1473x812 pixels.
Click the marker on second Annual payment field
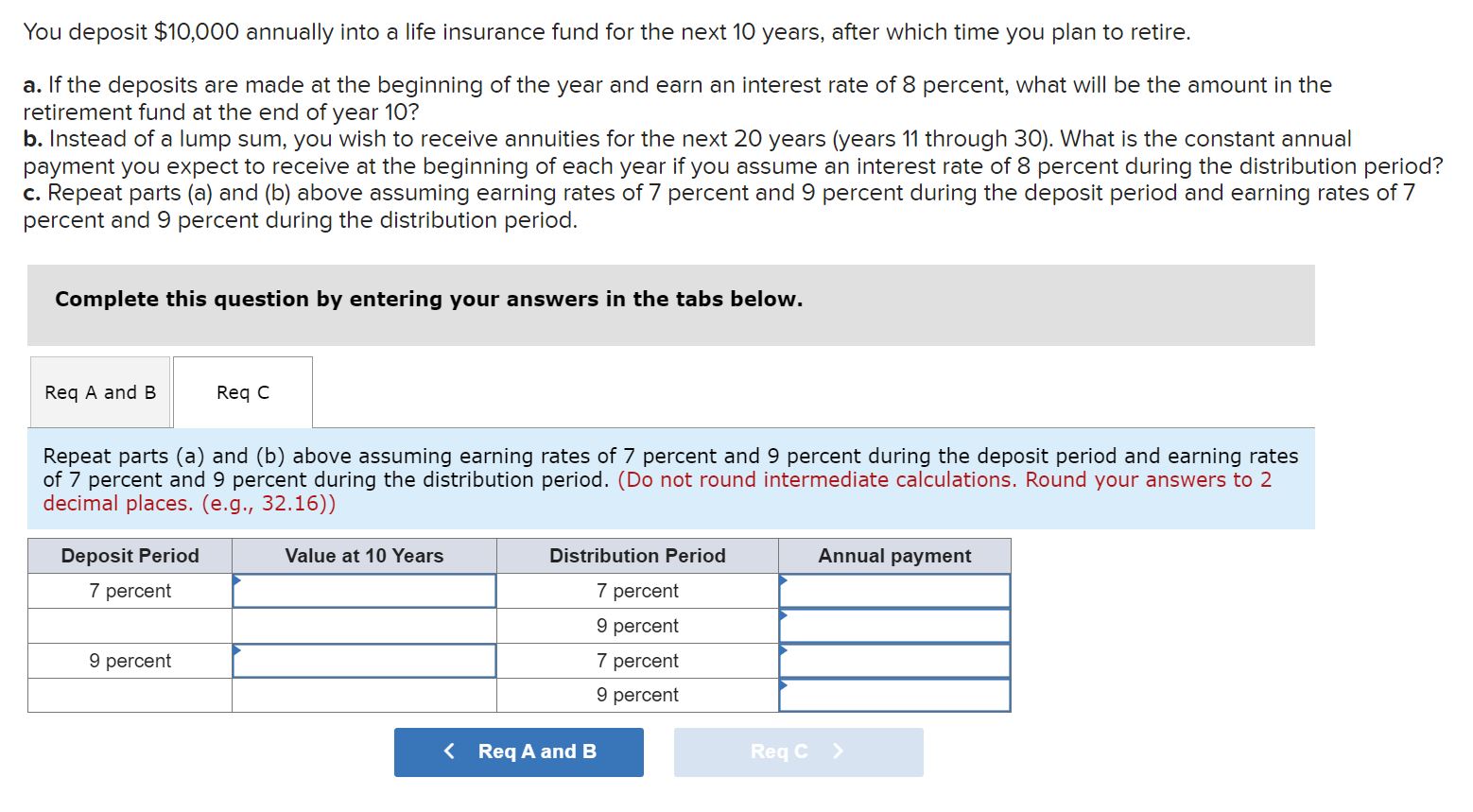click(x=781, y=613)
